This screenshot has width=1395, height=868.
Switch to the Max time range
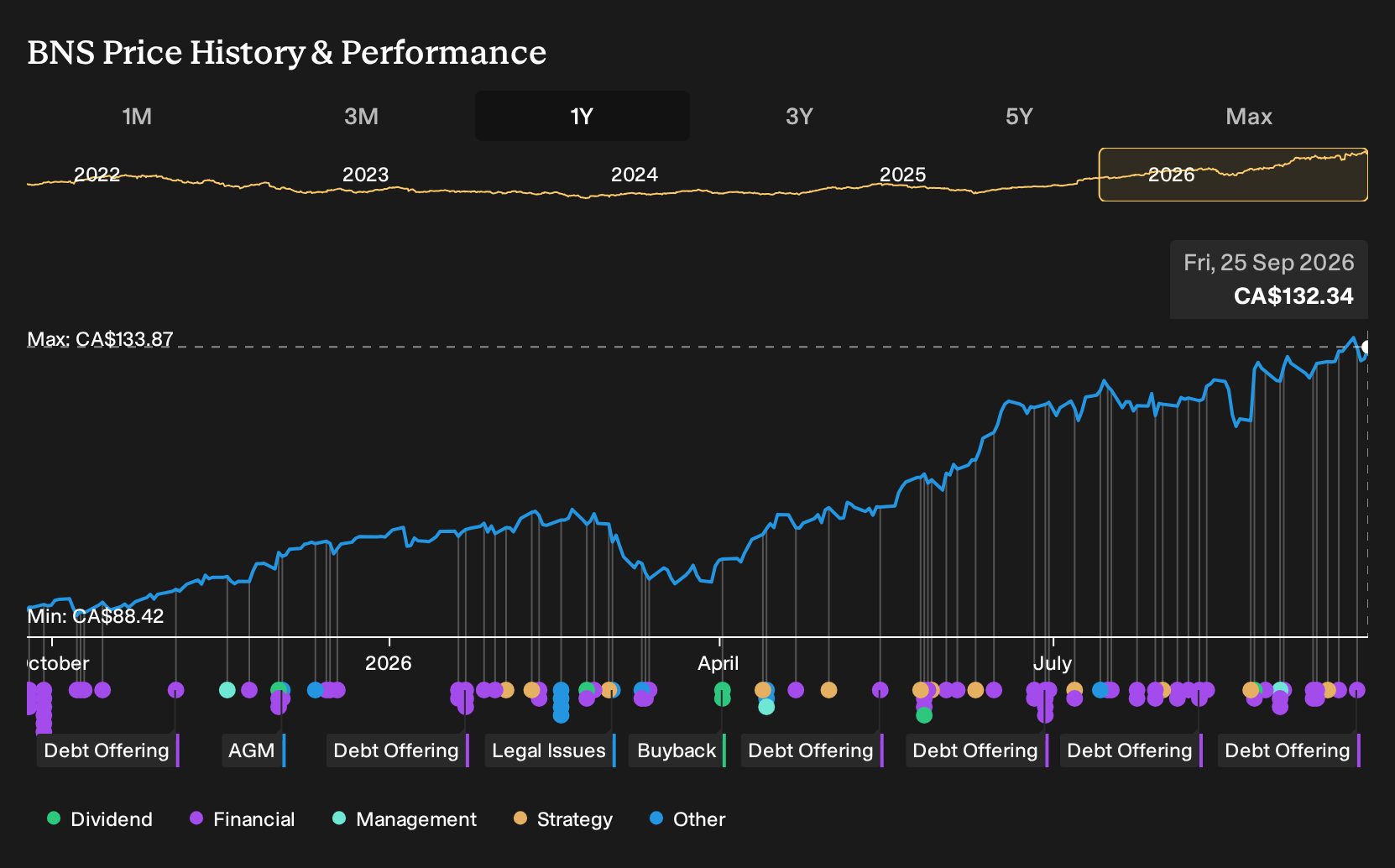point(1249,116)
